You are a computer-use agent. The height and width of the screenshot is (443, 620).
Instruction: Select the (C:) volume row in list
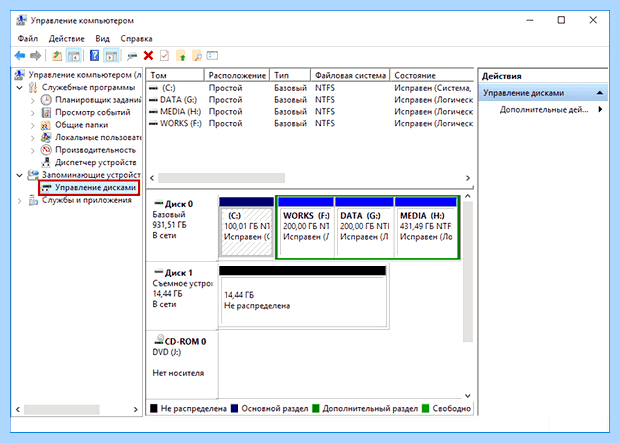pos(310,88)
